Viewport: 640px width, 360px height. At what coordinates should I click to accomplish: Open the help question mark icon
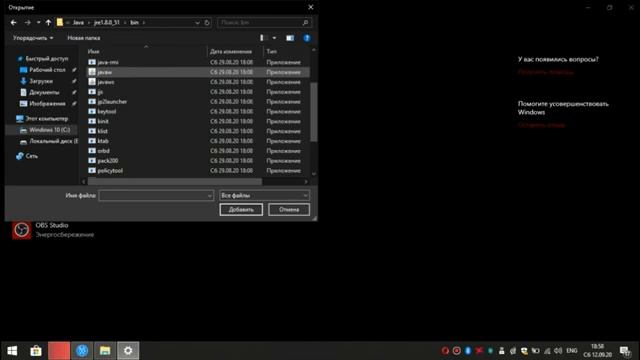[x=307, y=38]
